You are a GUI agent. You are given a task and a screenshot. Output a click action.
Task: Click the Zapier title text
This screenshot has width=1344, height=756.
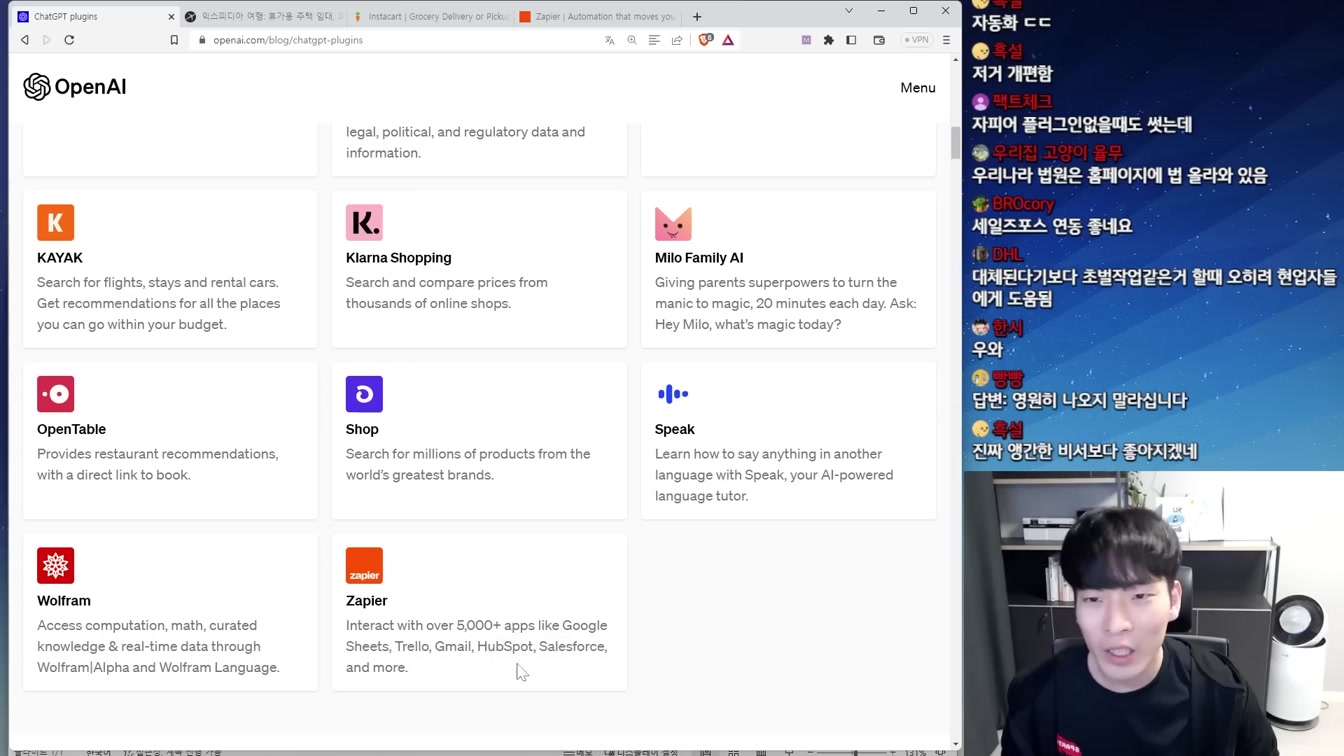[x=367, y=601]
